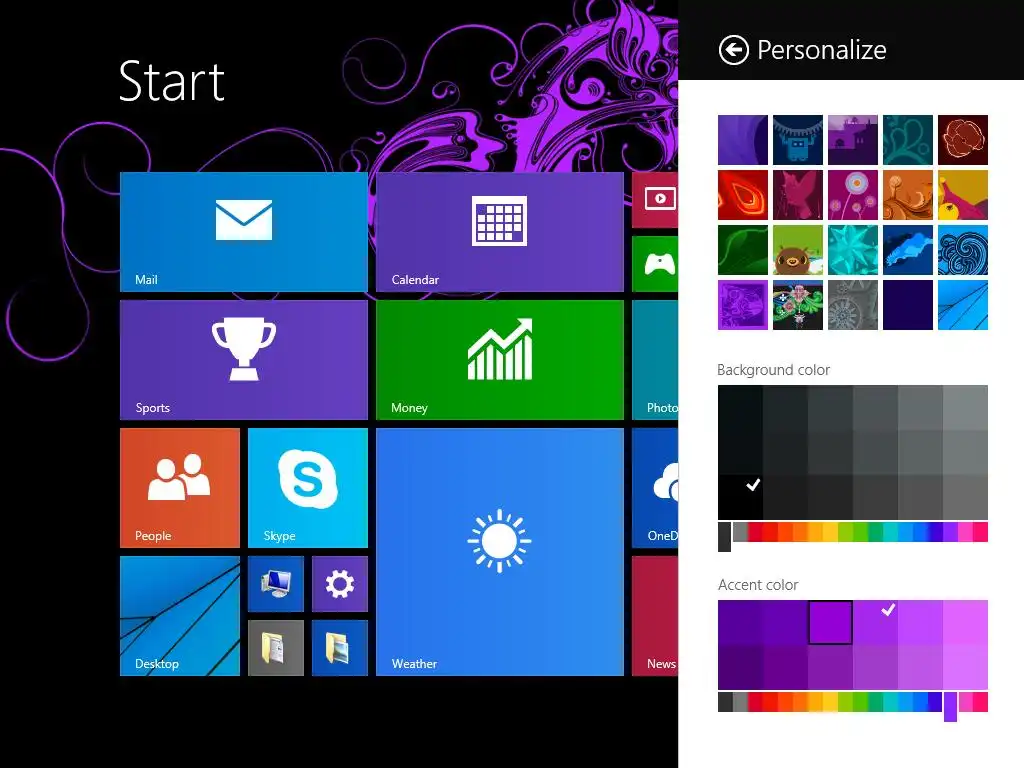Choose the checked purple accent color swatch
1024x768 pixels.
pos(875,622)
